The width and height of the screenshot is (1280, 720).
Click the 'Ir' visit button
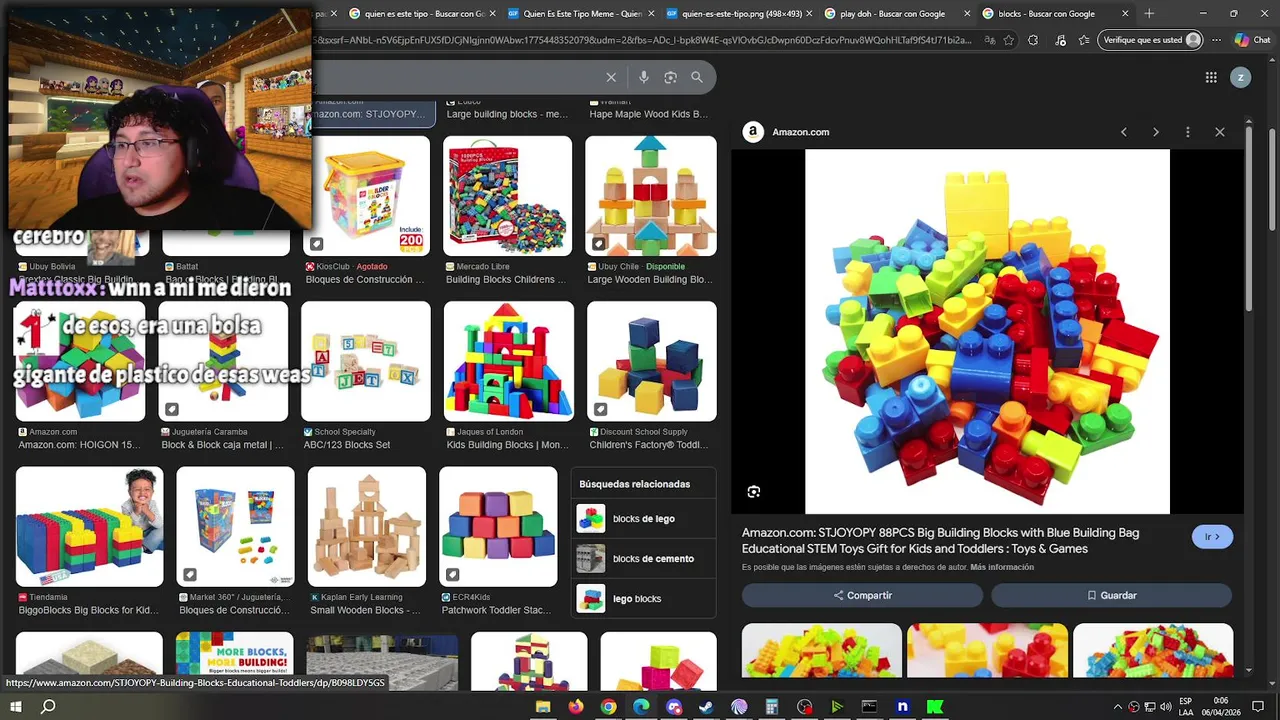(1212, 537)
